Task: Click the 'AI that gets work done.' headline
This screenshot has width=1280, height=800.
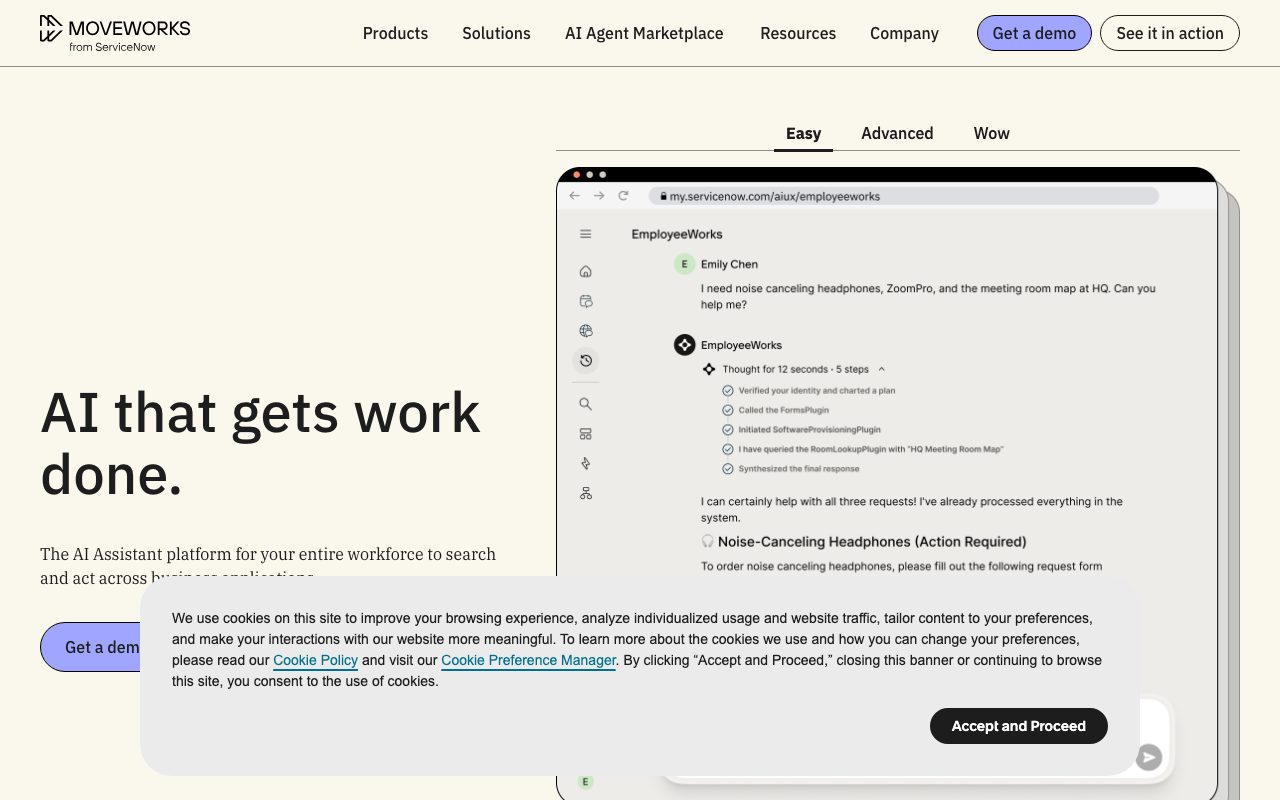Action: tap(260, 442)
